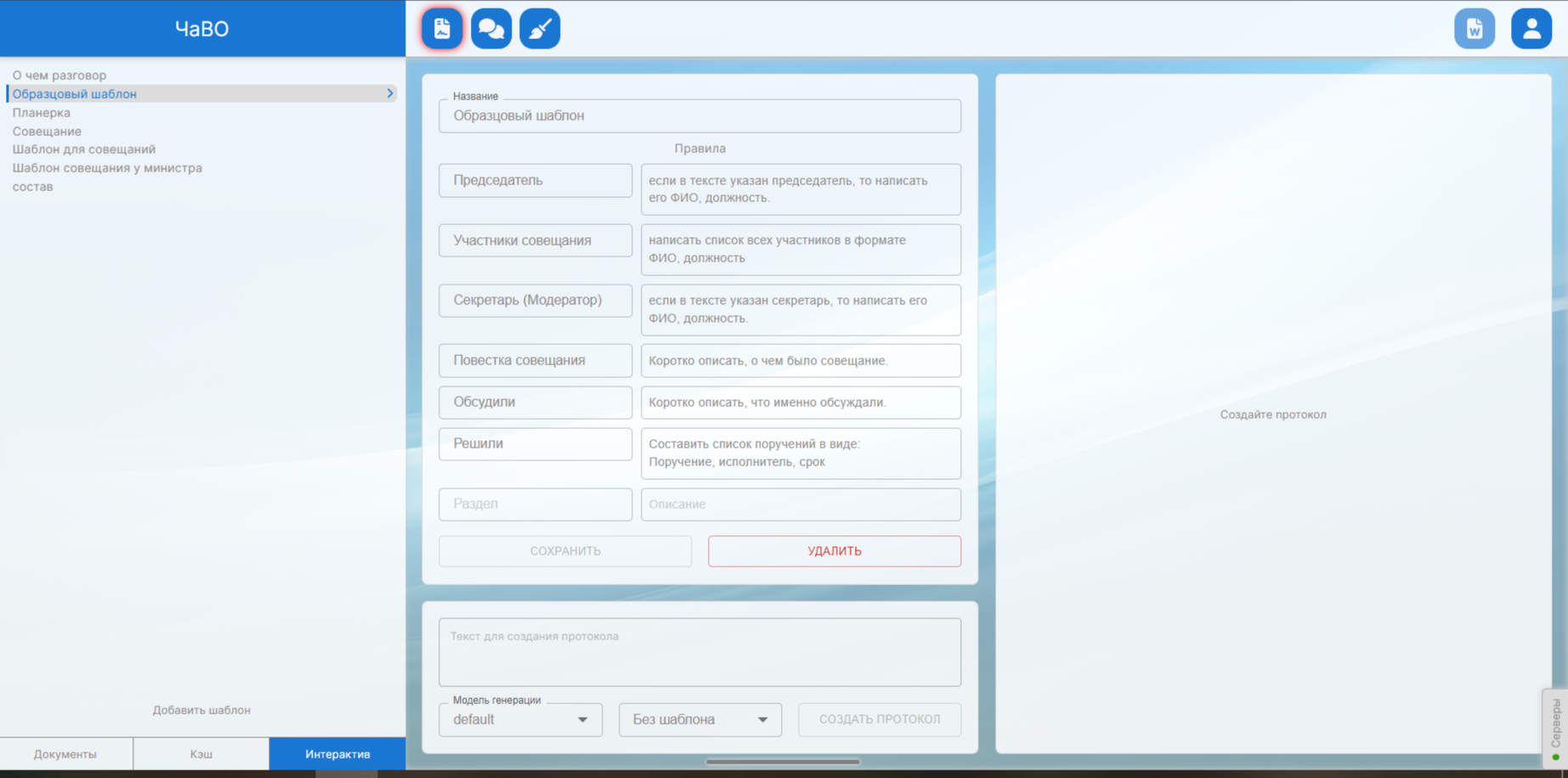The width and height of the screenshot is (1568, 778).
Task: Click the empty Раздел input field
Action: click(x=535, y=505)
